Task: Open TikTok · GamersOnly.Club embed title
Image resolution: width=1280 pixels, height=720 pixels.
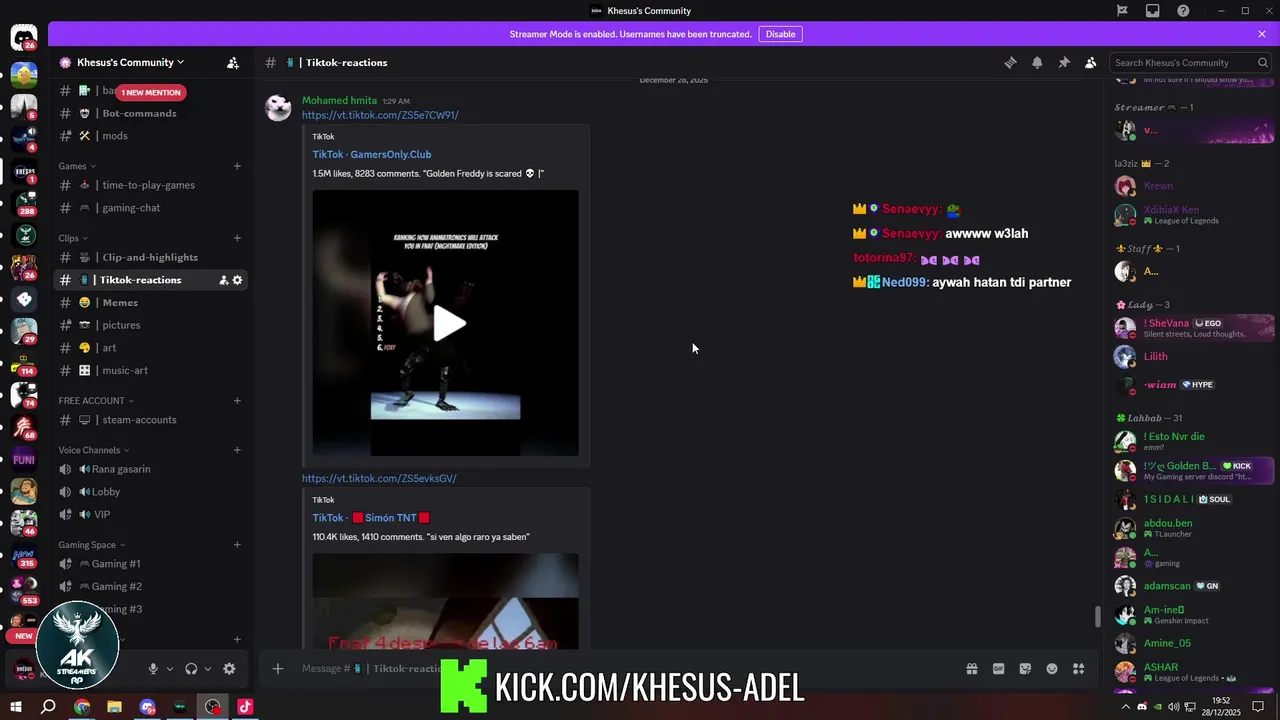Action: [x=372, y=154]
